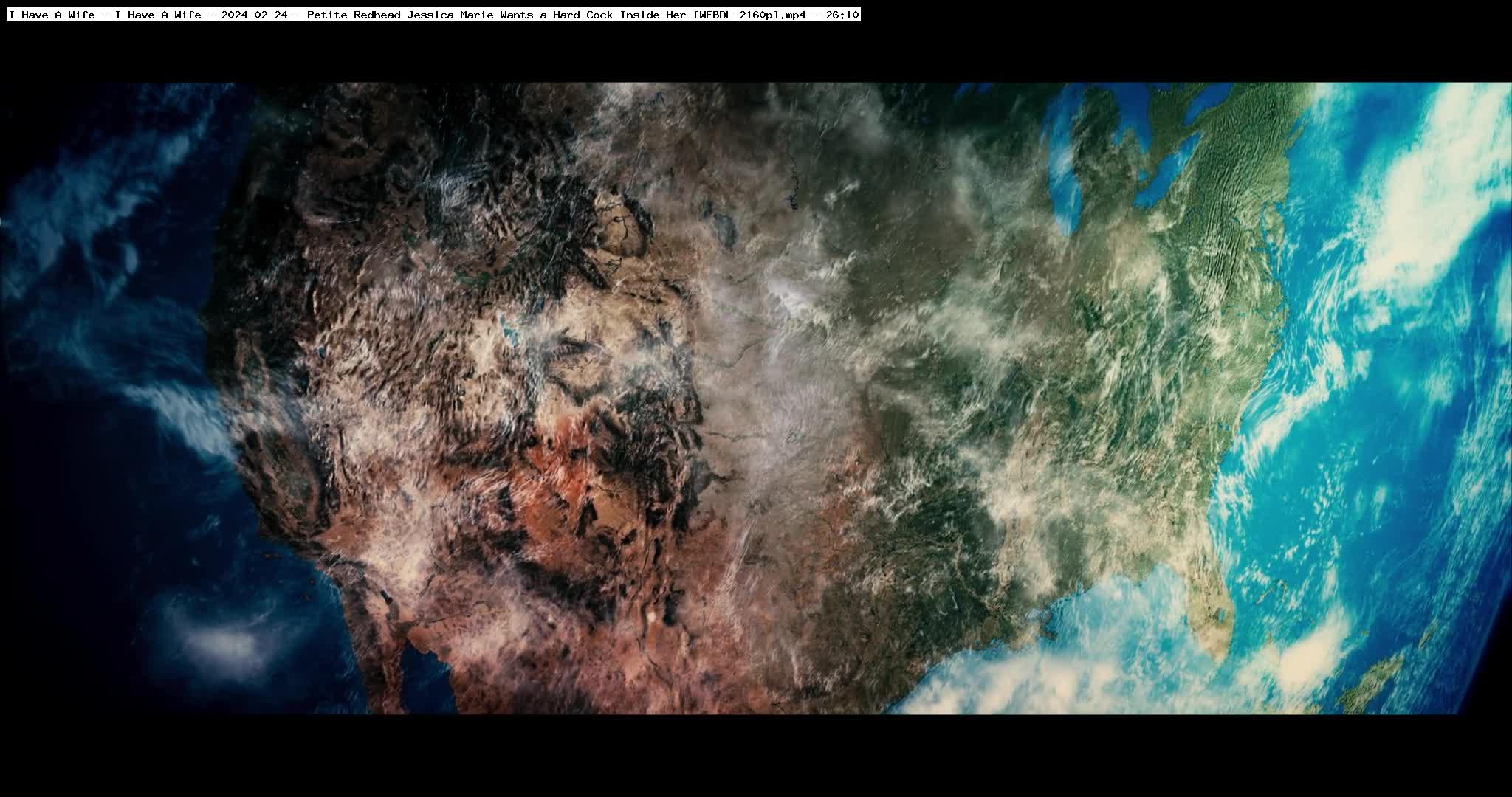This screenshot has height=797, width=1512.
Task: Click the .mp4 extension in the title
Action: coord(791,15)
